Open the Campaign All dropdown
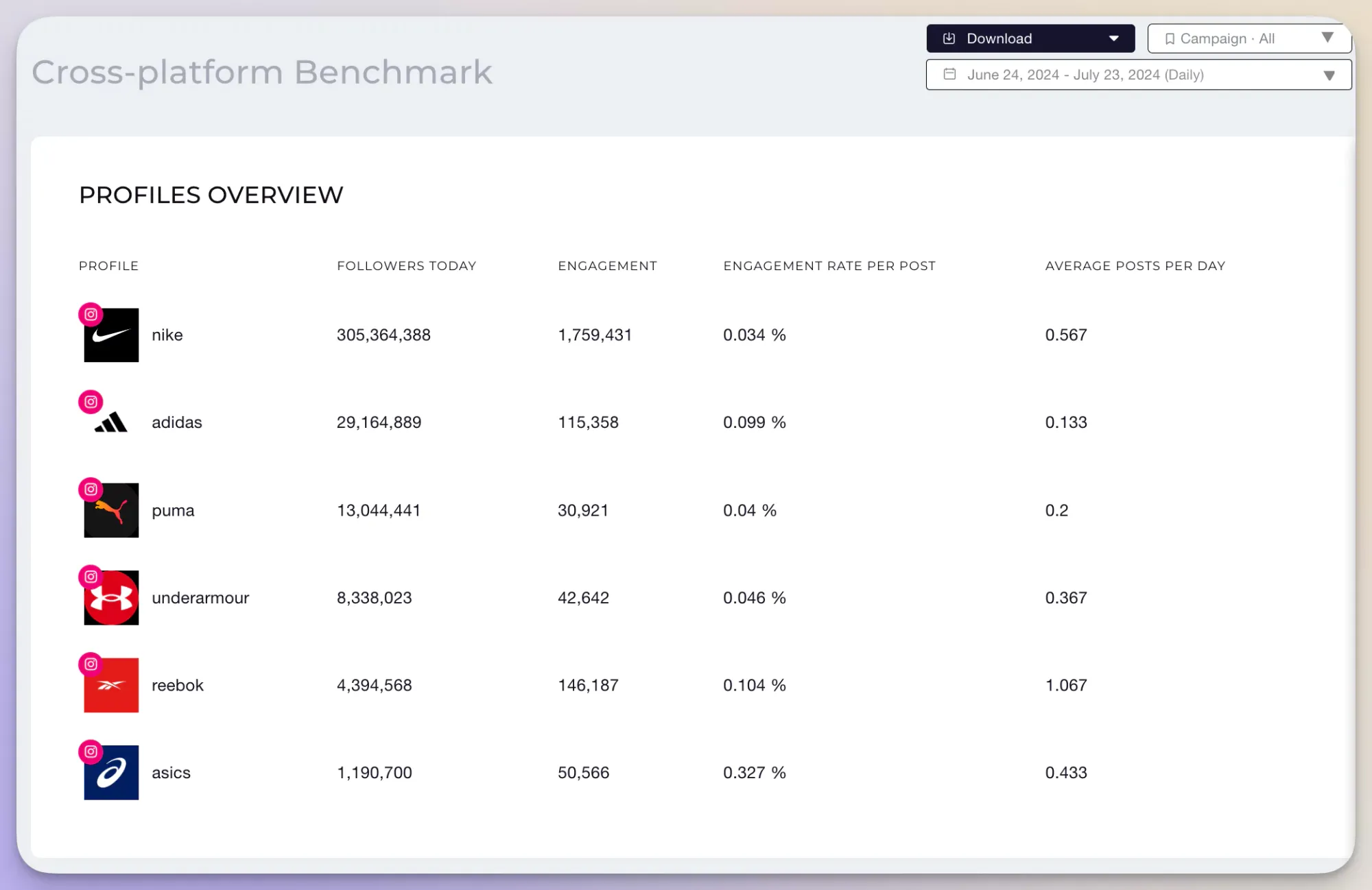 click(x=1249, y=38)
